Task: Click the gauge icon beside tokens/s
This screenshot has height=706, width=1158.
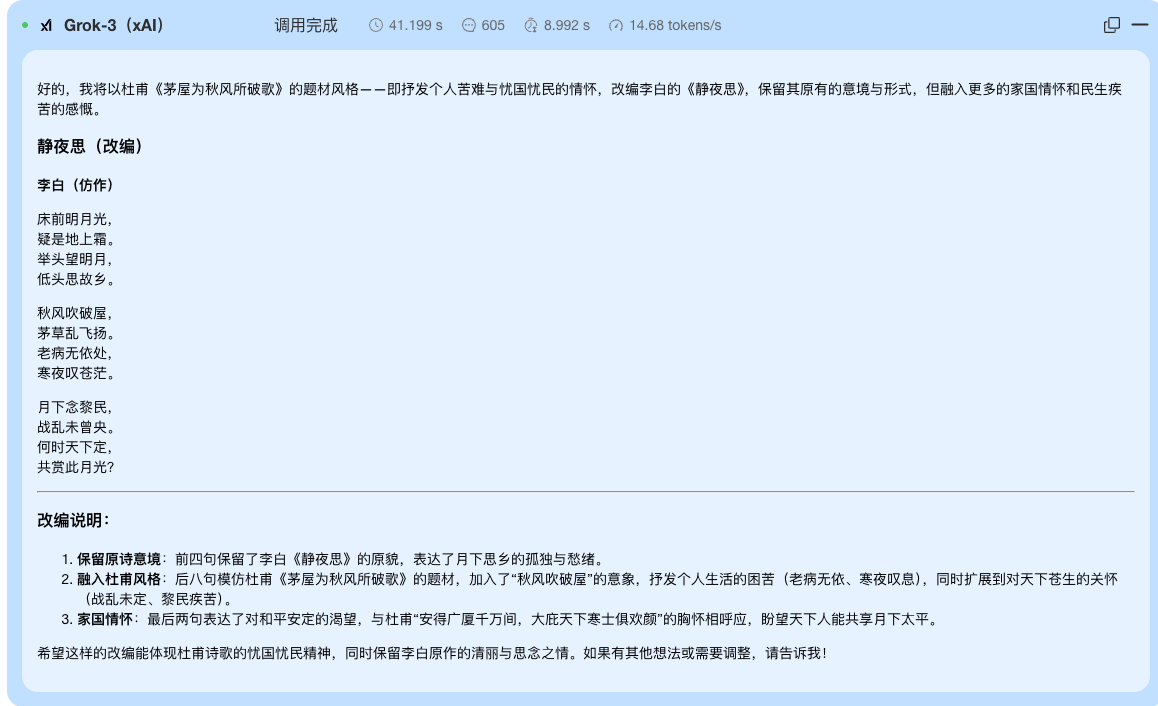Action: [616, 26]
